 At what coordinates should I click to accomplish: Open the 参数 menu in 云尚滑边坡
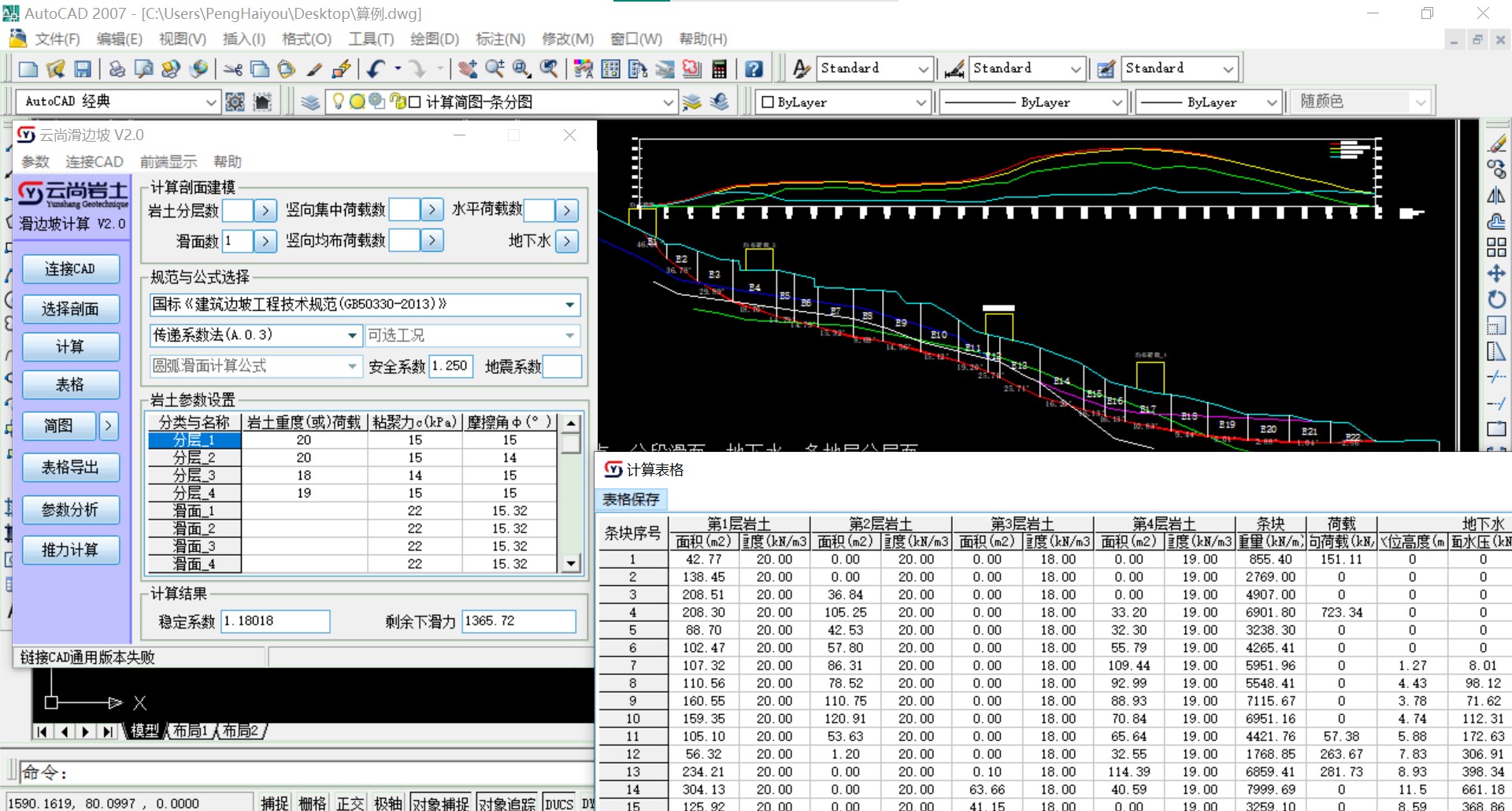coord(35,161)
